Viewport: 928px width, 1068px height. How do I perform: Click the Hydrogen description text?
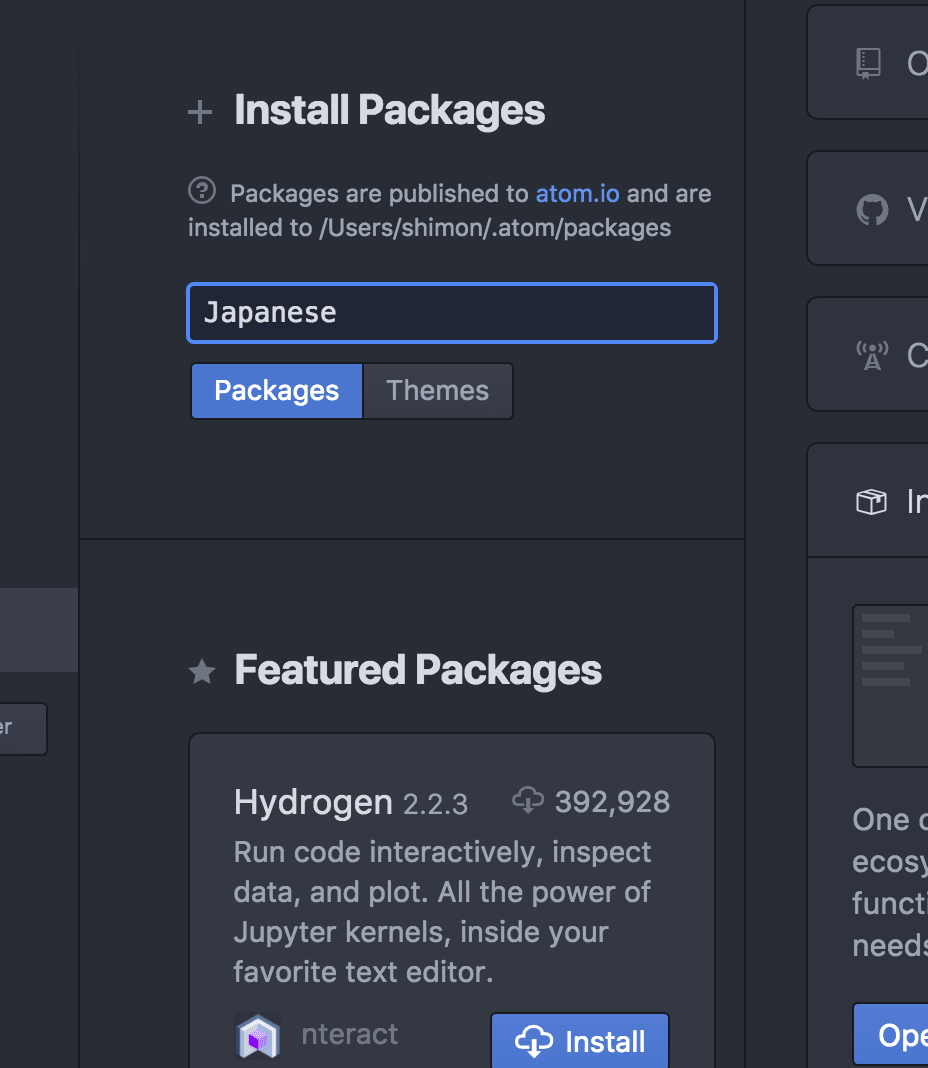point(442,912)
